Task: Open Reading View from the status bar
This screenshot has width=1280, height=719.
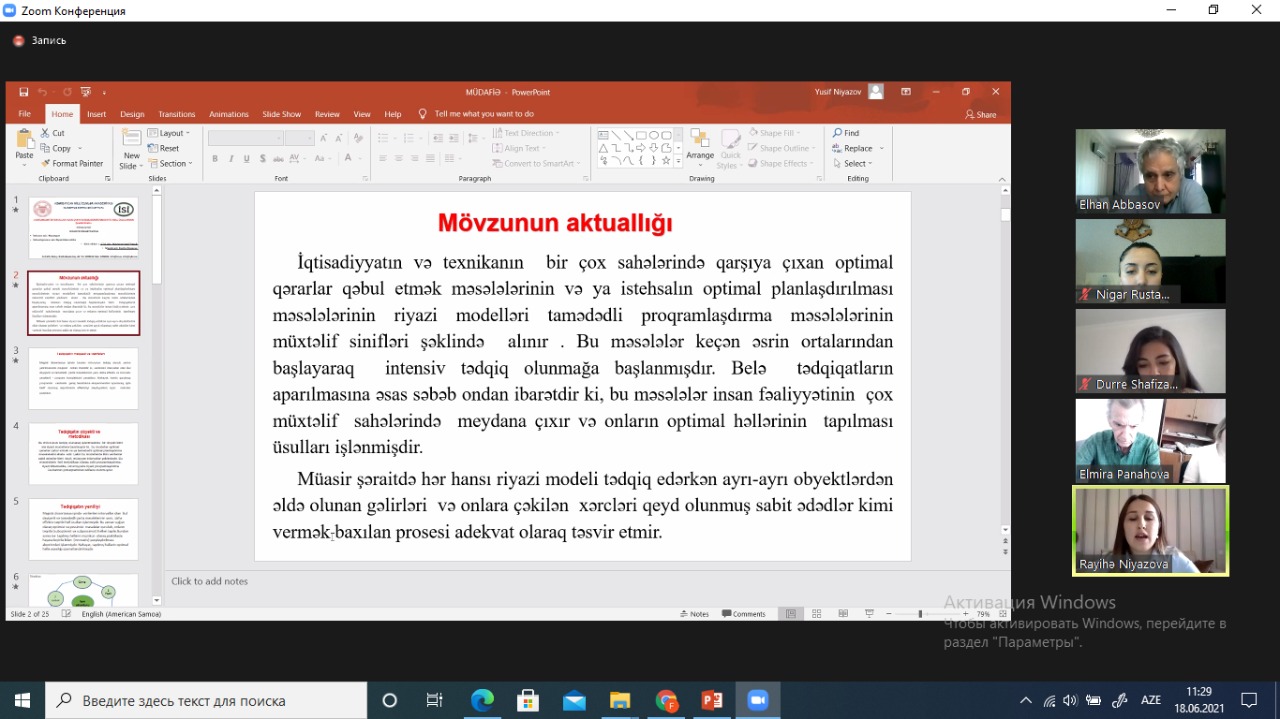Action: (842, 614)
